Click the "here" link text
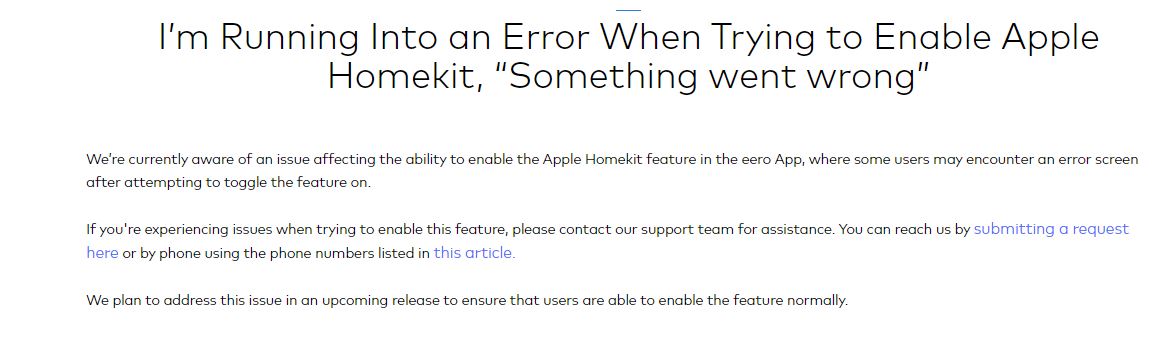Viewport: 1171px width, 362px height. click(102, 252)
